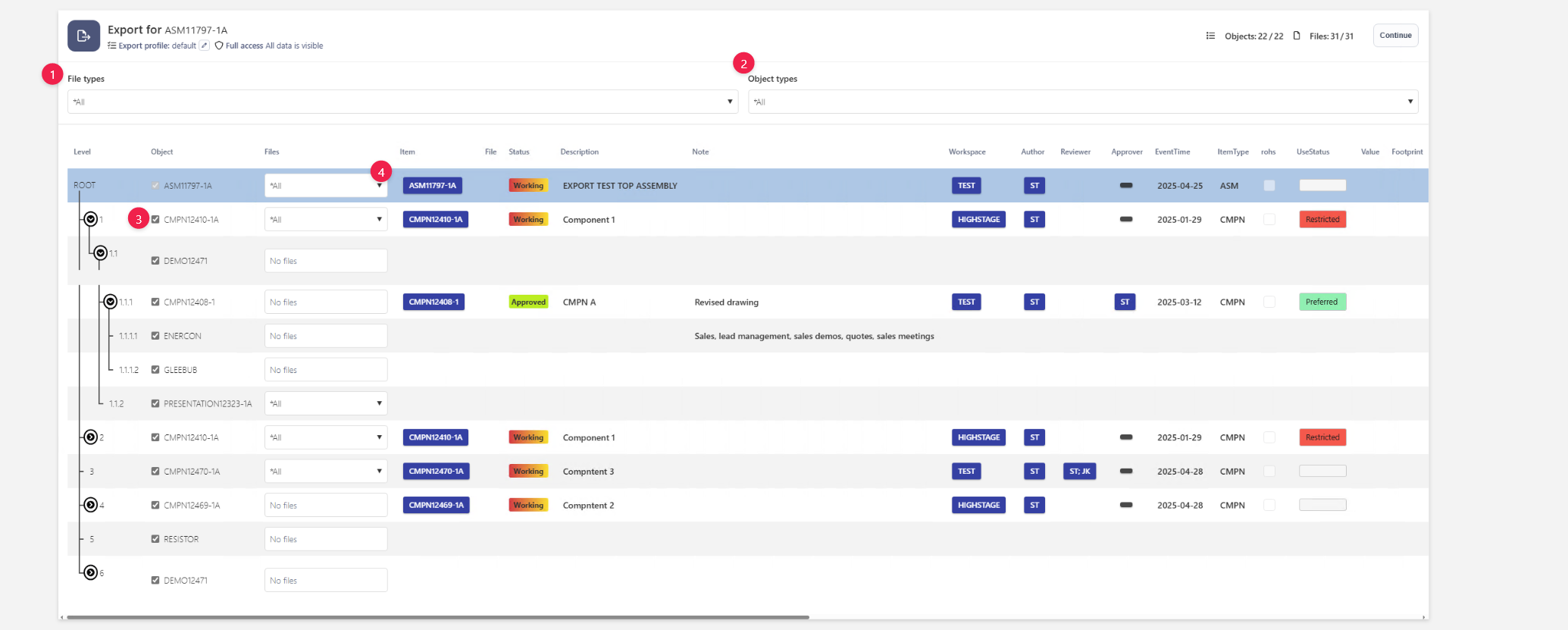Open Files dropdown for level 2 CMPN12410-1A
Screen dimensions: 1568x630
(x=326, y=437)
